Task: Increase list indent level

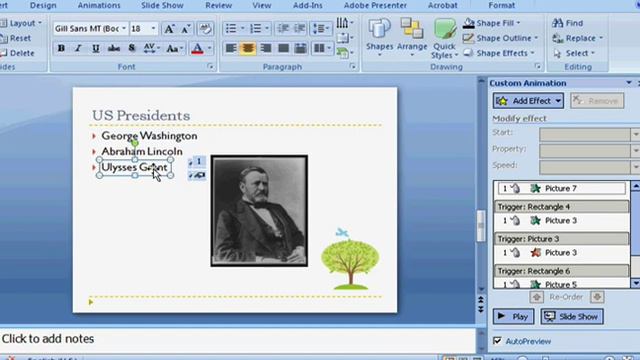Action: point(300,29)
